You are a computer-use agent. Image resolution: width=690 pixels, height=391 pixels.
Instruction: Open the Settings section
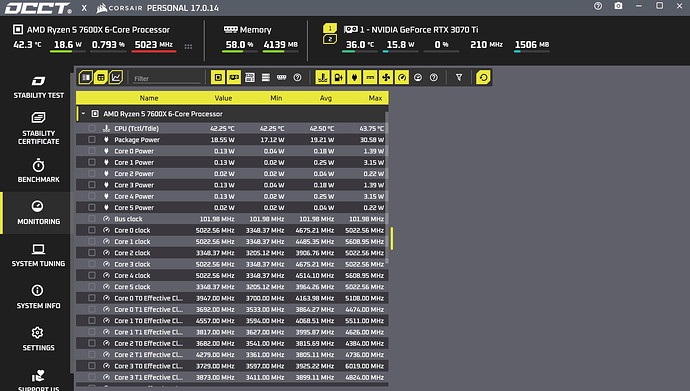pyautogui.click(x=38, y=339)
